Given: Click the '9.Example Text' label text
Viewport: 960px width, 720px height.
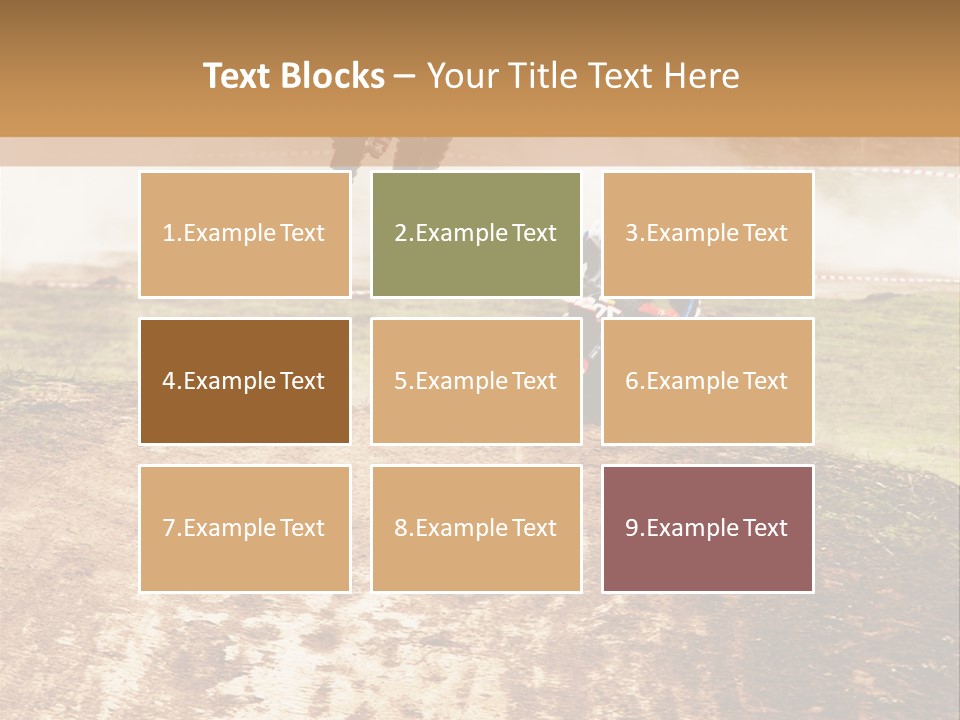Looking at the screenshot, I should coord(706,528).
